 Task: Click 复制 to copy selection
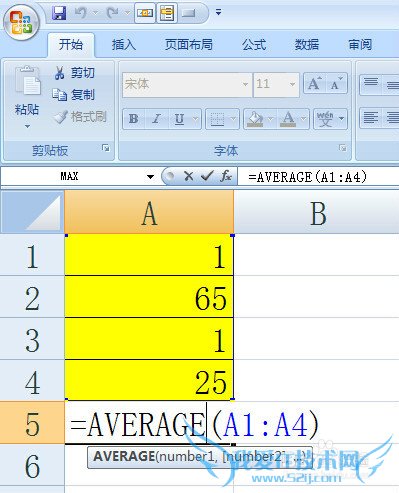(74, 95)
